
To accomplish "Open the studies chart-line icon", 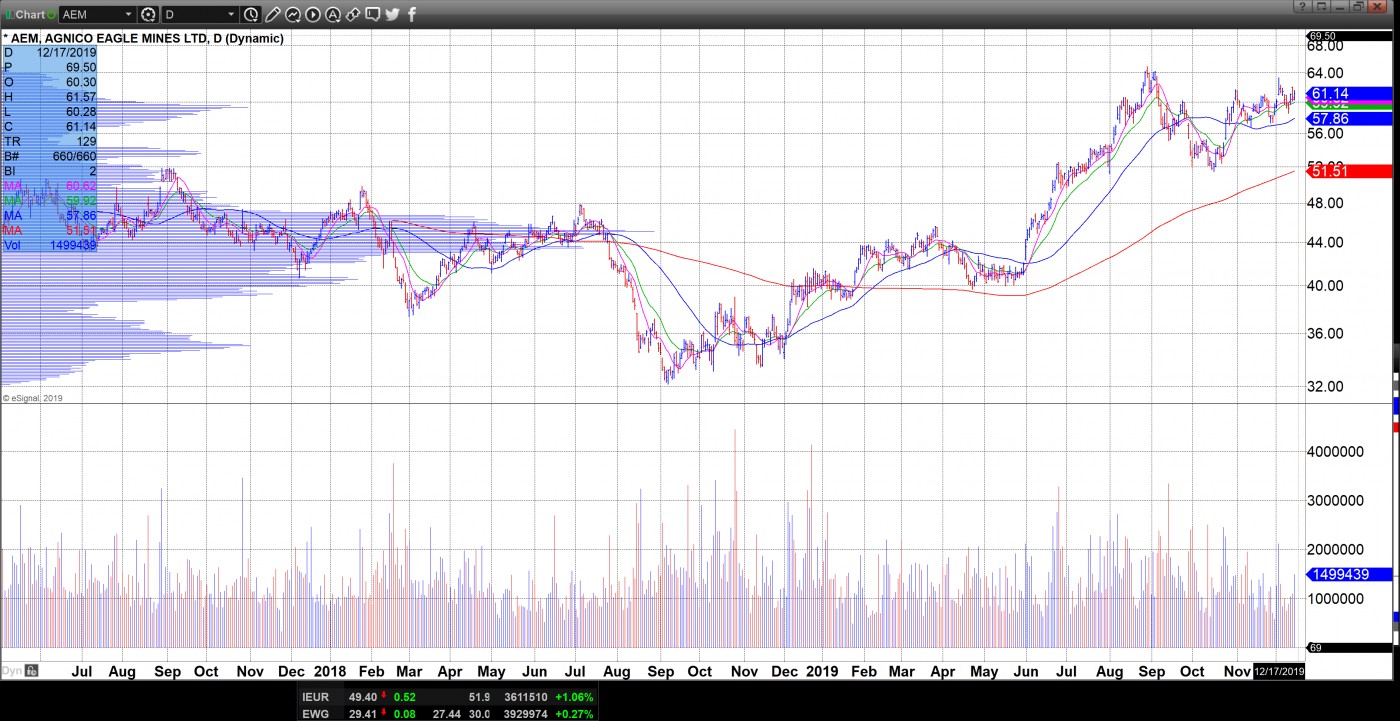I will point(293,14).
